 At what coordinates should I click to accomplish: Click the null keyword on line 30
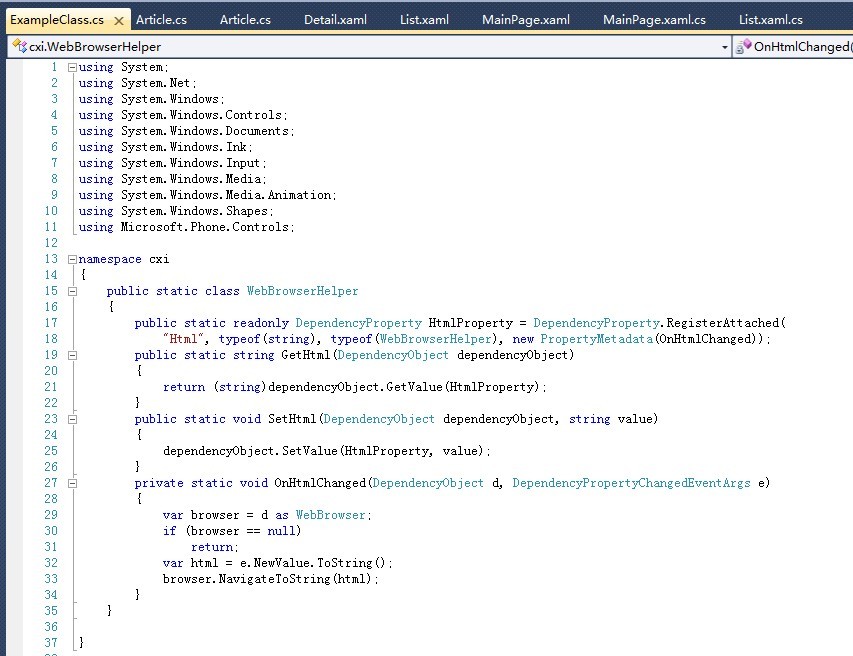click(281, 531)
